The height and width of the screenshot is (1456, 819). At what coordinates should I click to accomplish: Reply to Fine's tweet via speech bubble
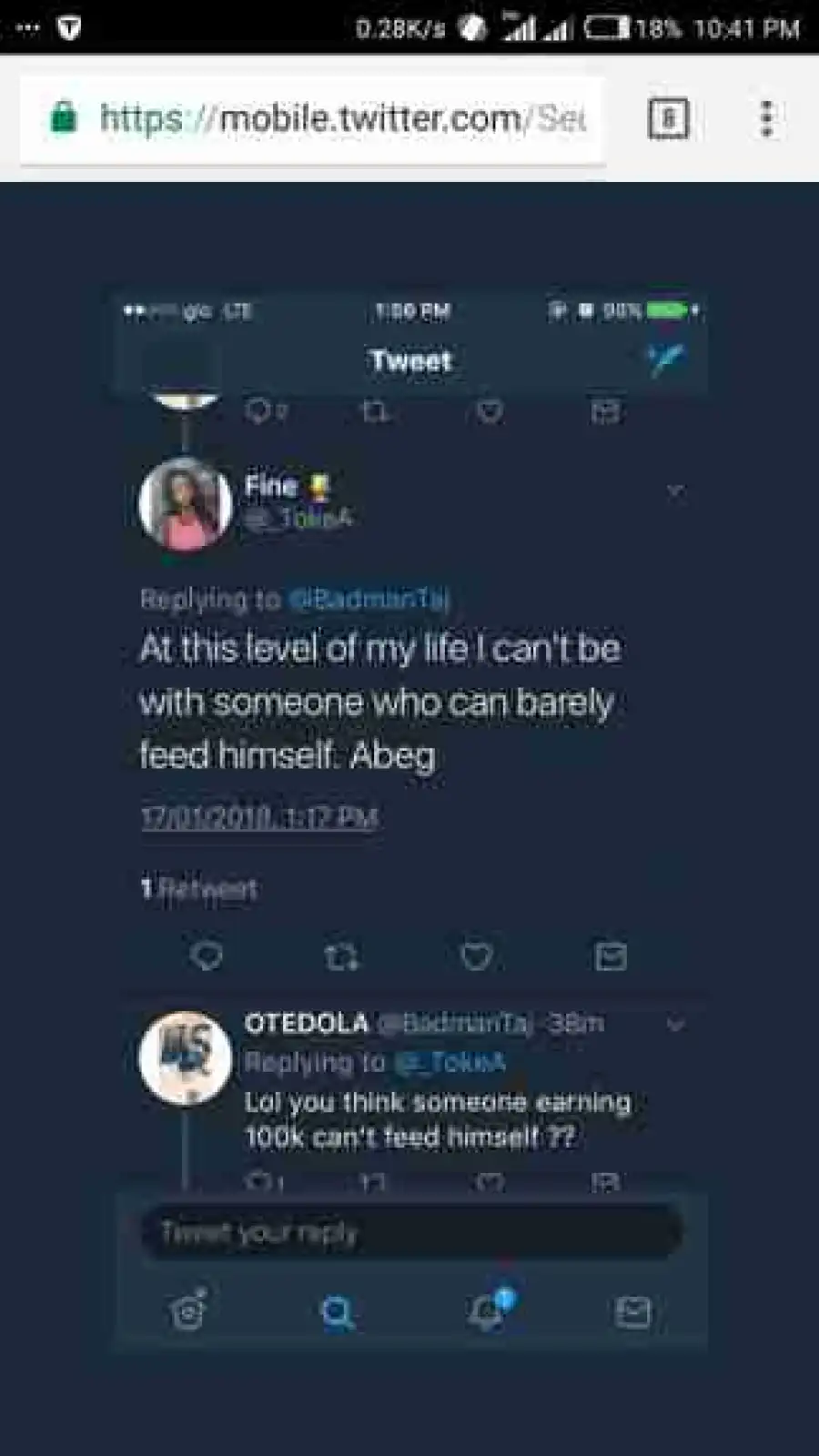click(x=207, y=955)
